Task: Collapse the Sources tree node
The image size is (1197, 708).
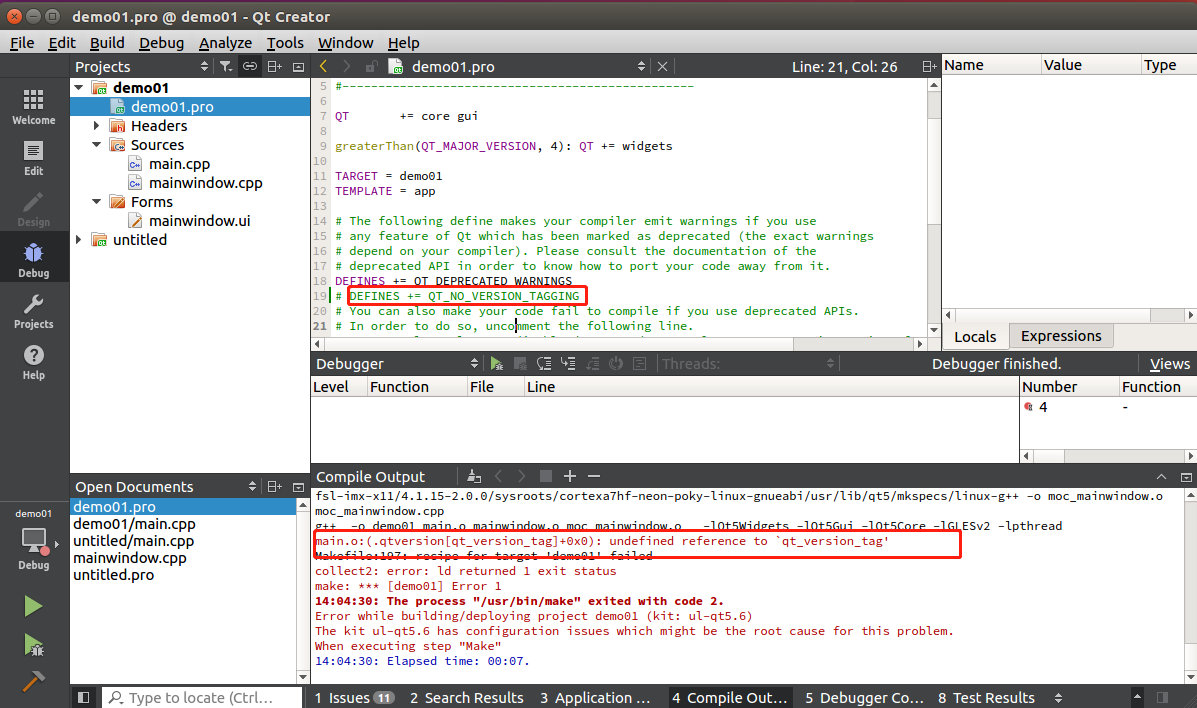Action: (96, 144)
